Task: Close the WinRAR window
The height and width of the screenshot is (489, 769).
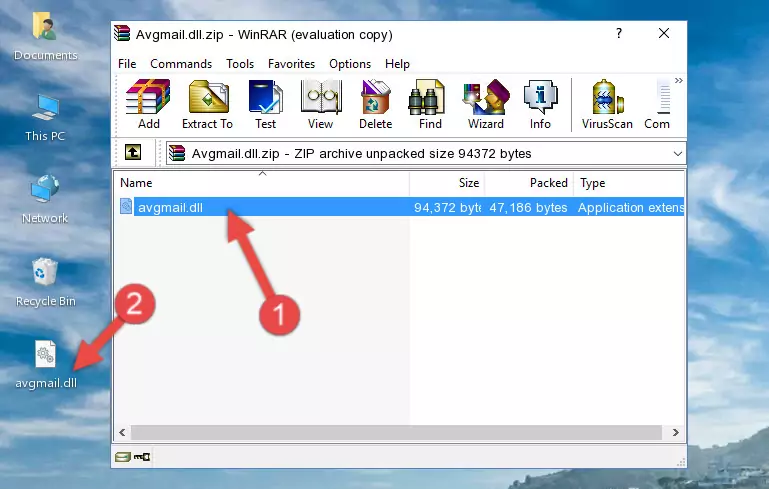Action: (x=664, y=33)
